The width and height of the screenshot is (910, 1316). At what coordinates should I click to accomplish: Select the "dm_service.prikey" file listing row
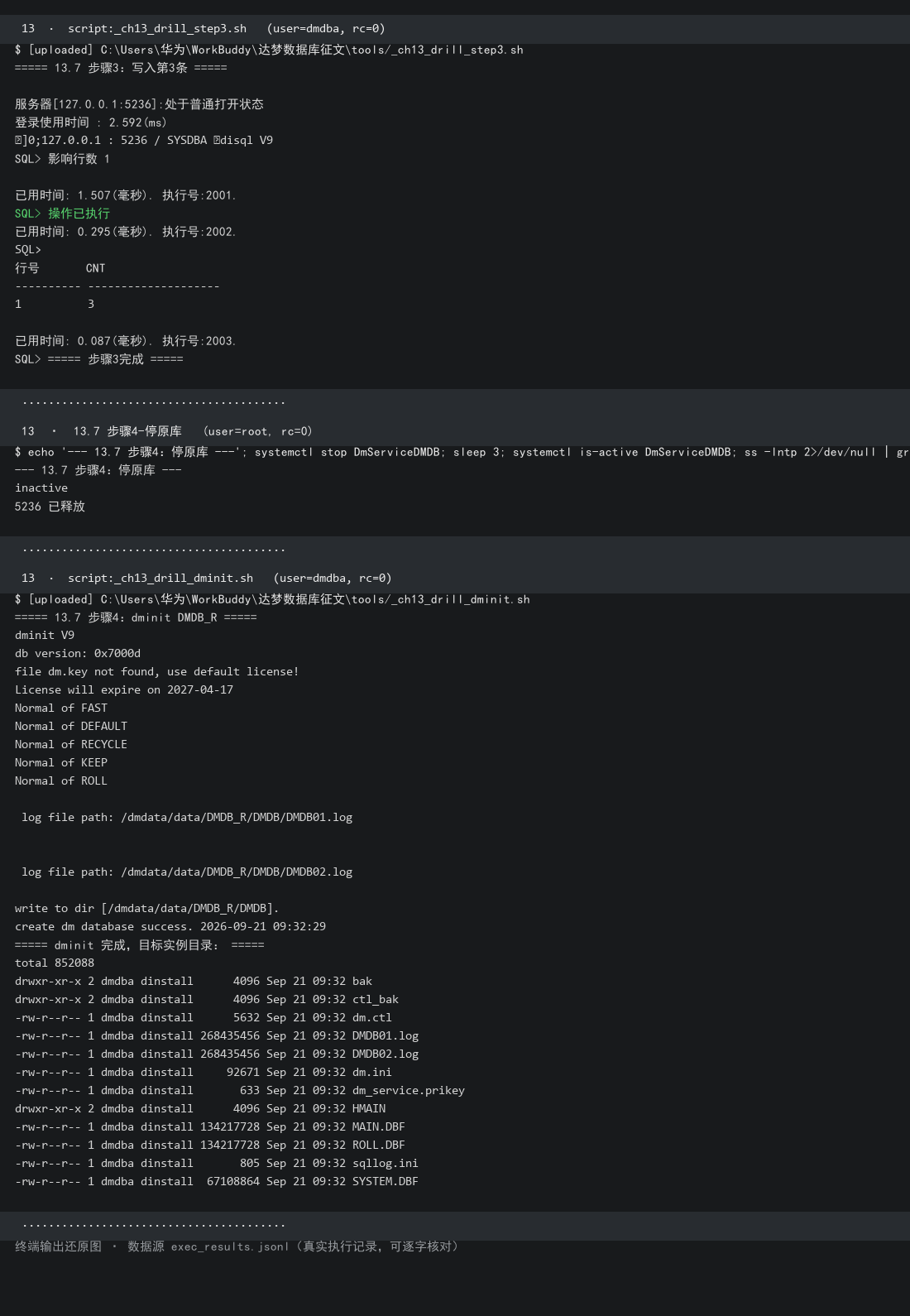click(x=240, y=1090)
